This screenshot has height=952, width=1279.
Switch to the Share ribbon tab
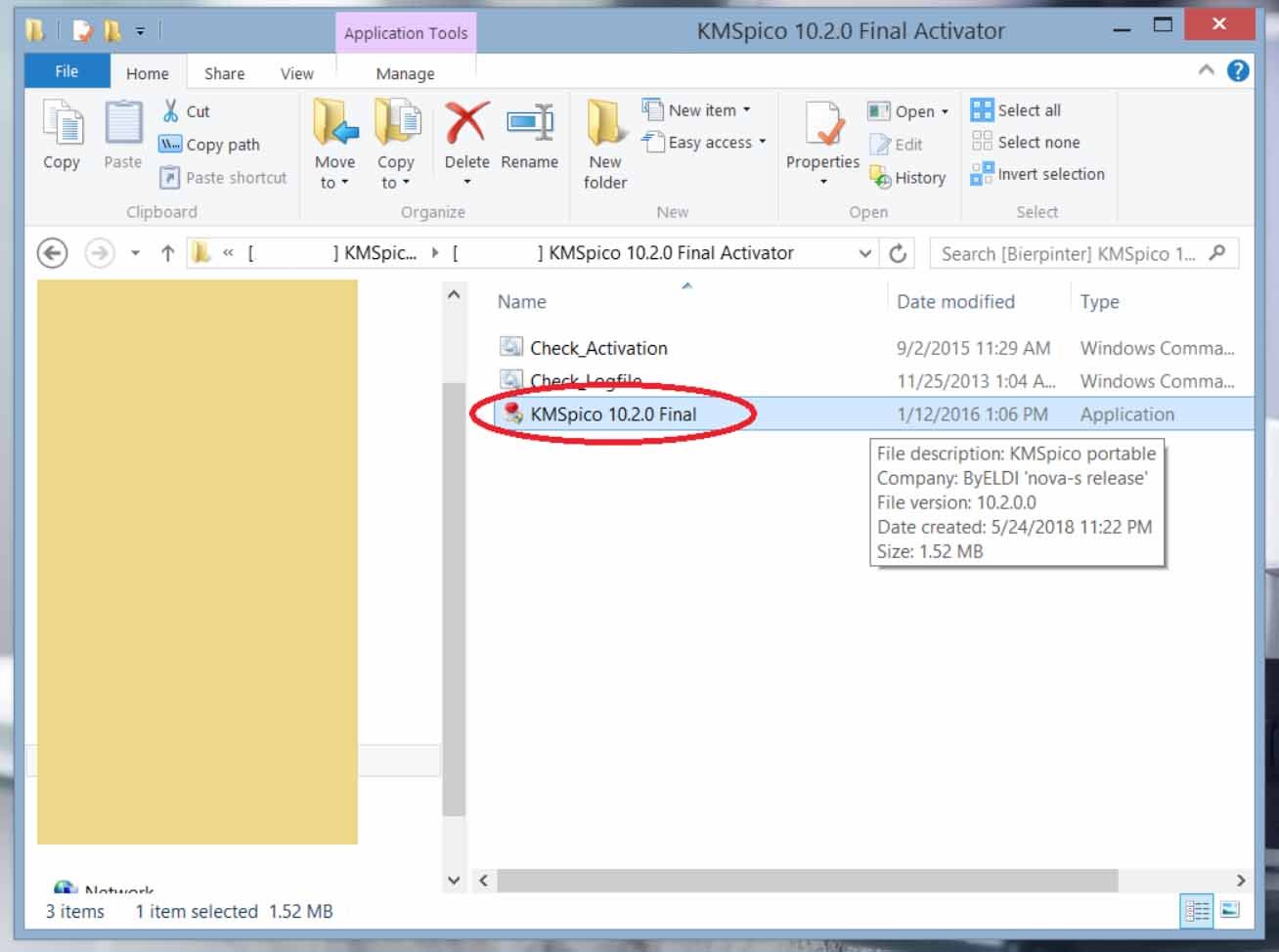point(224,73)
